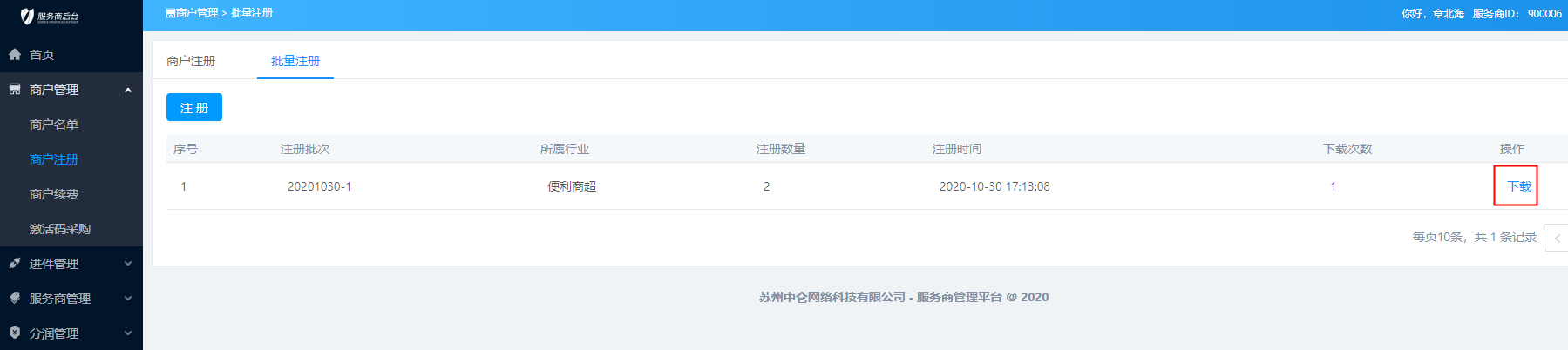Click the breadcrumb icon before 商户管理
The width and height of the screenshot is (1568, 350).
tap(170, 13)
